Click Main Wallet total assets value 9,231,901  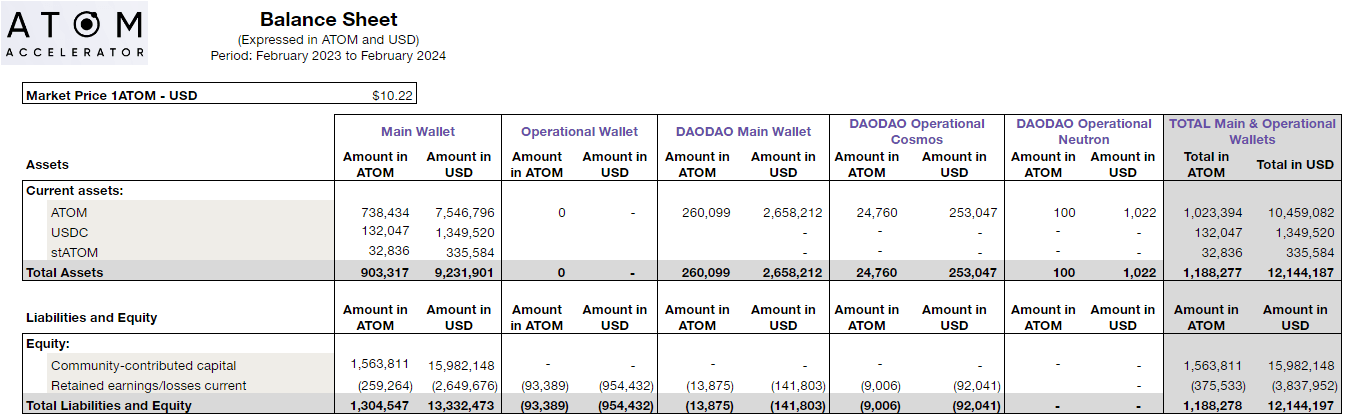(x=463, y=272)
